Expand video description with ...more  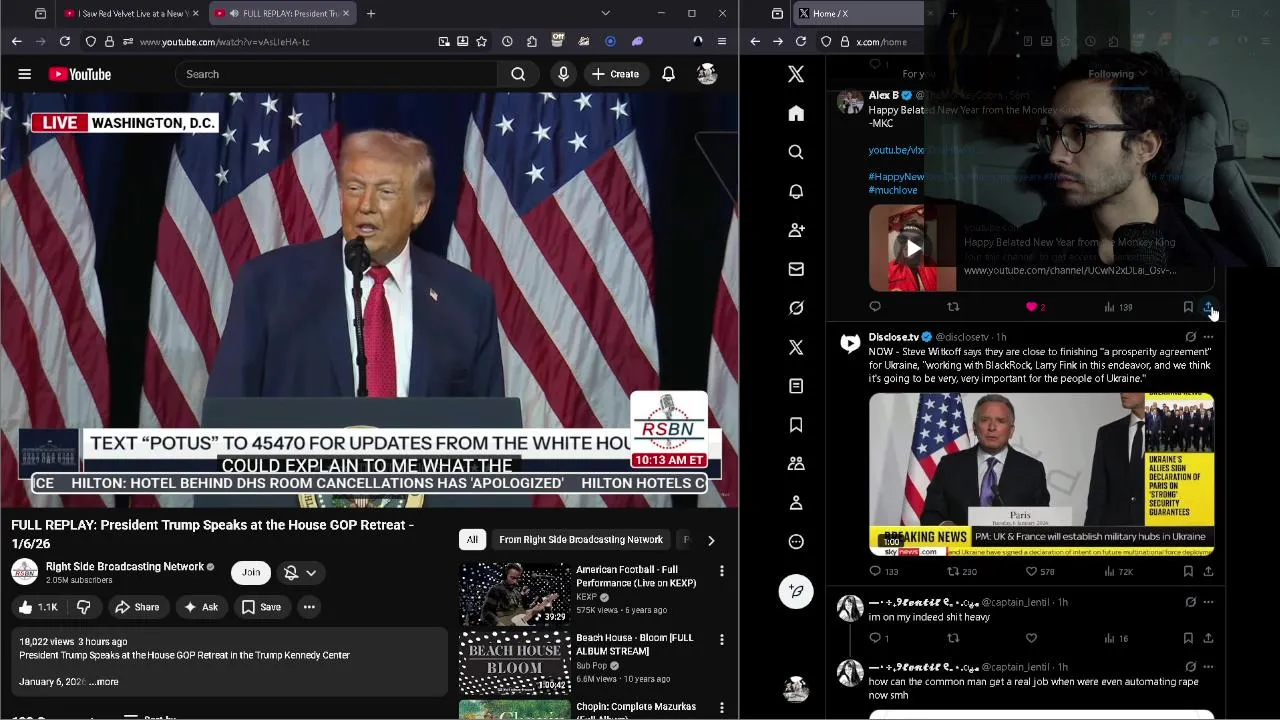click(105, 682)
